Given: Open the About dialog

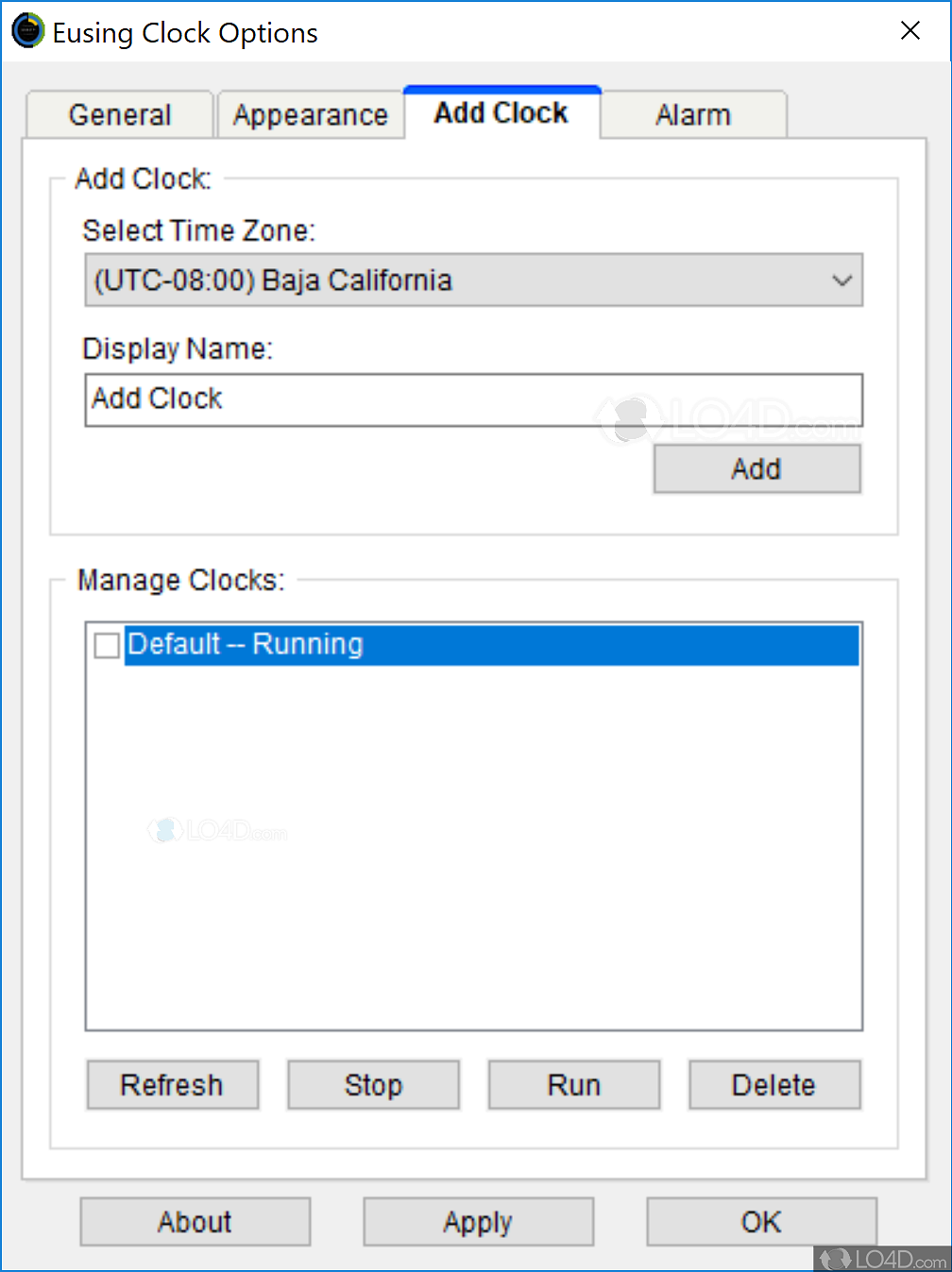Looking at the screenshot, I should pos(195,1221).
